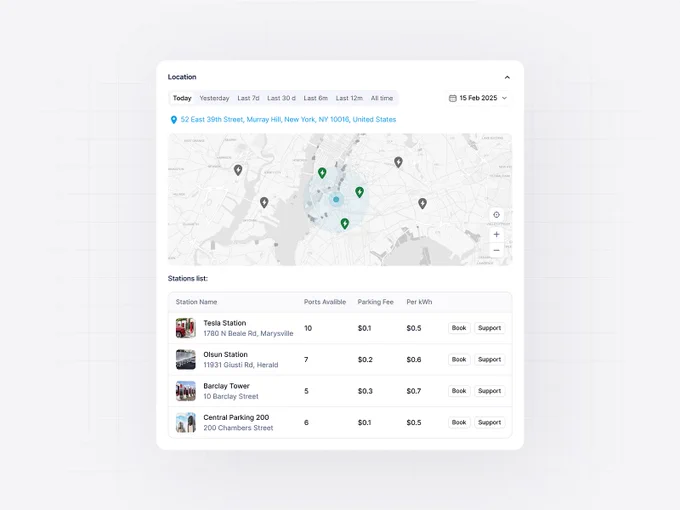This screenshot has width=680, height=510.
Task: Click the Stations list heading
Action: (x=188, y=278)
